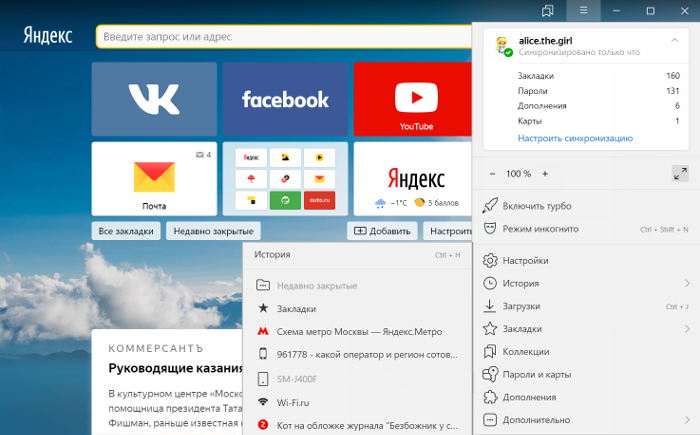Screen dimensions: 700x435
Task: Open synced Дополнения count row
Action: point(598,106)
